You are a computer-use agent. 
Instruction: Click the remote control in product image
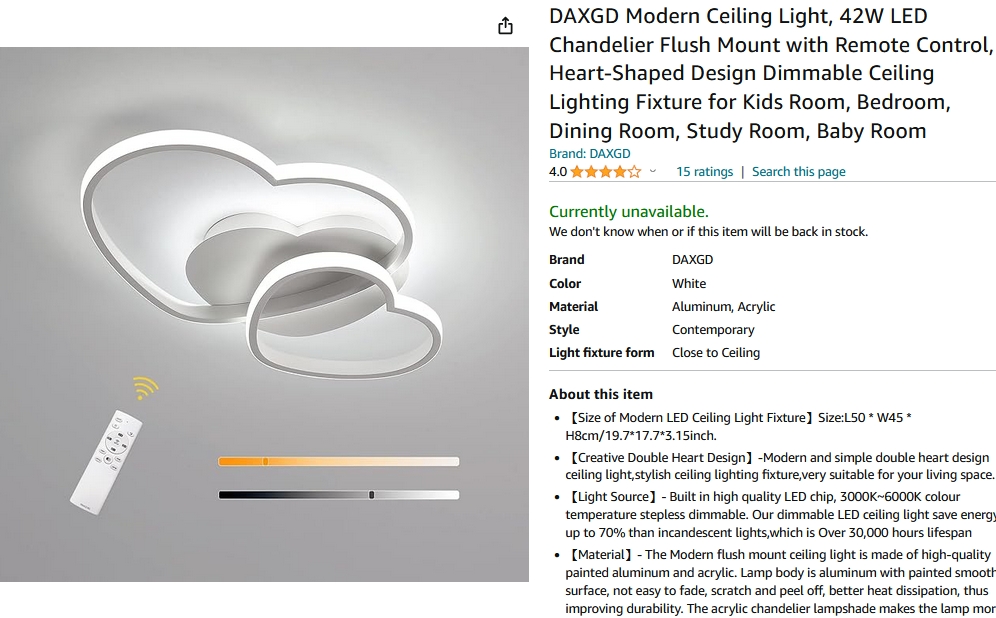pos(105,462)
